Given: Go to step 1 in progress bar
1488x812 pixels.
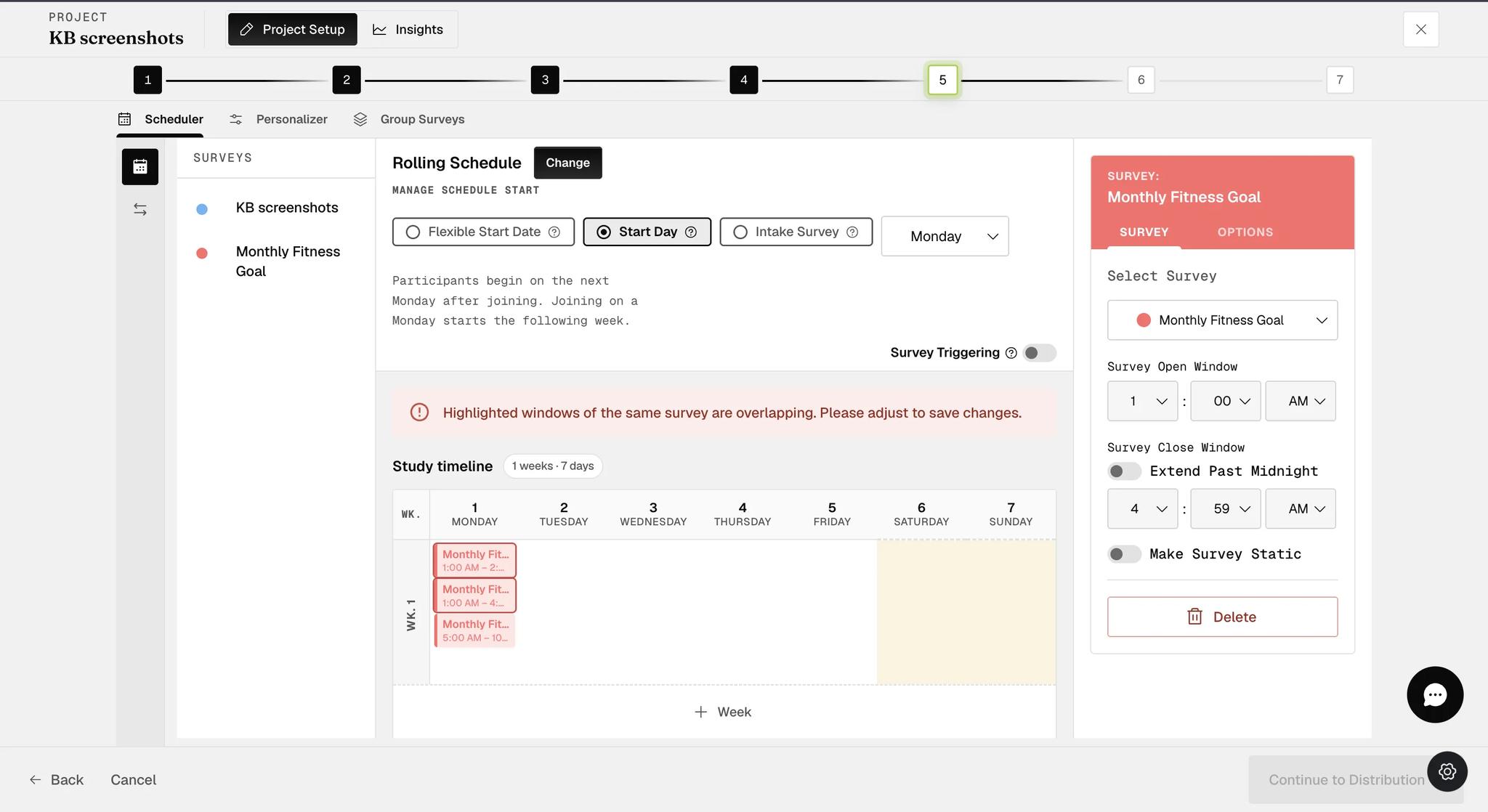Looking at the screenshot, I should pos(147,80).
